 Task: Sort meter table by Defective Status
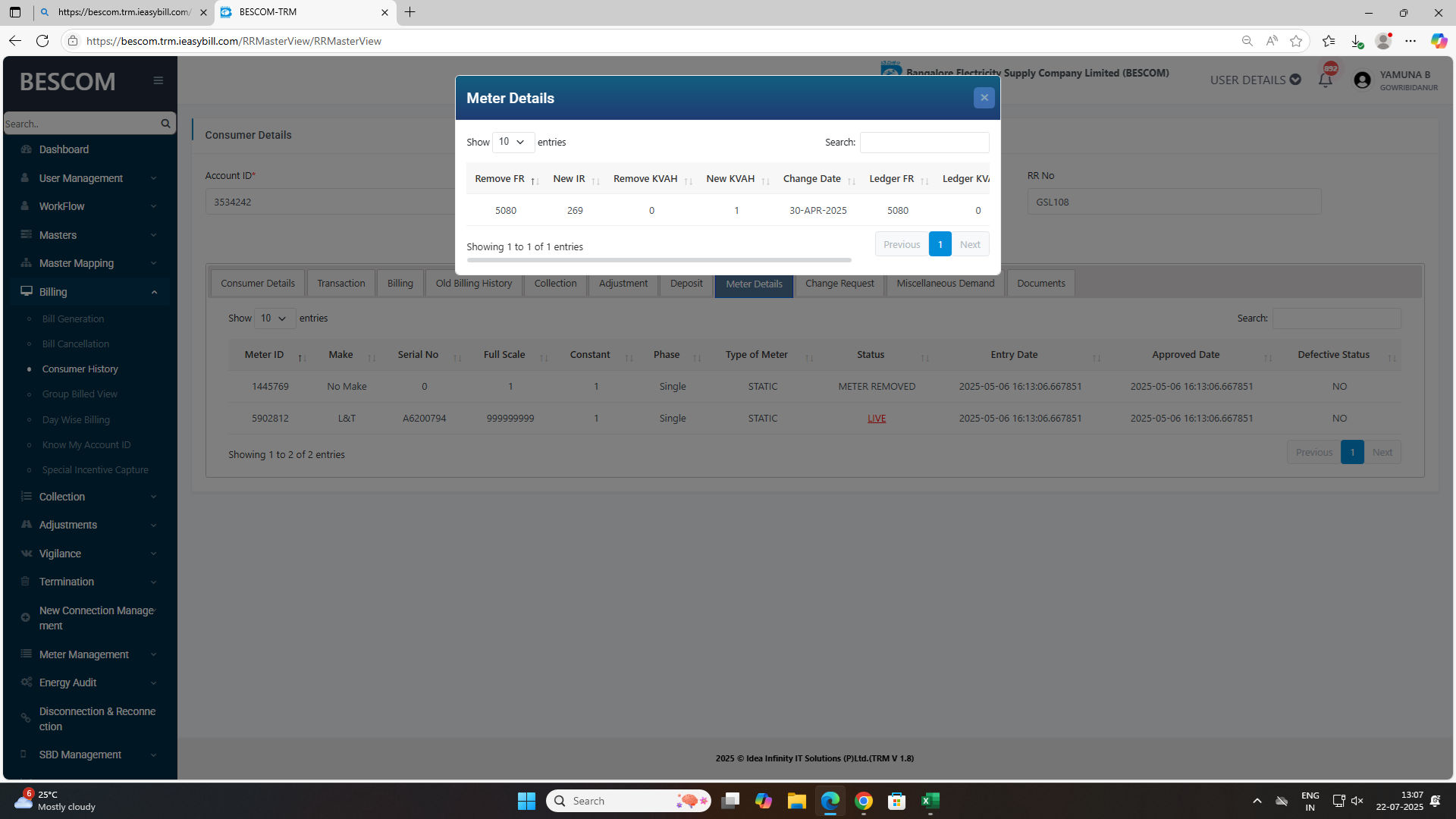coord(1340,355)
